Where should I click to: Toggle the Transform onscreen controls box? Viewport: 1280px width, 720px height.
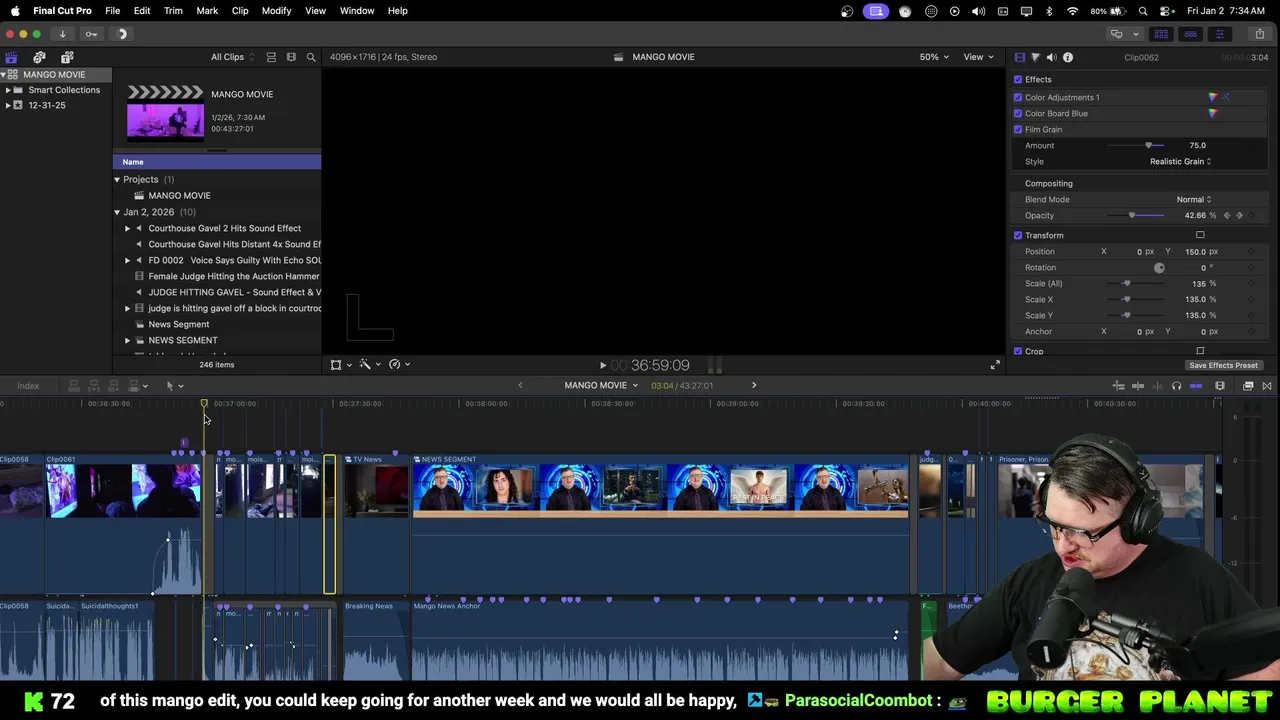coord(1200,235)
